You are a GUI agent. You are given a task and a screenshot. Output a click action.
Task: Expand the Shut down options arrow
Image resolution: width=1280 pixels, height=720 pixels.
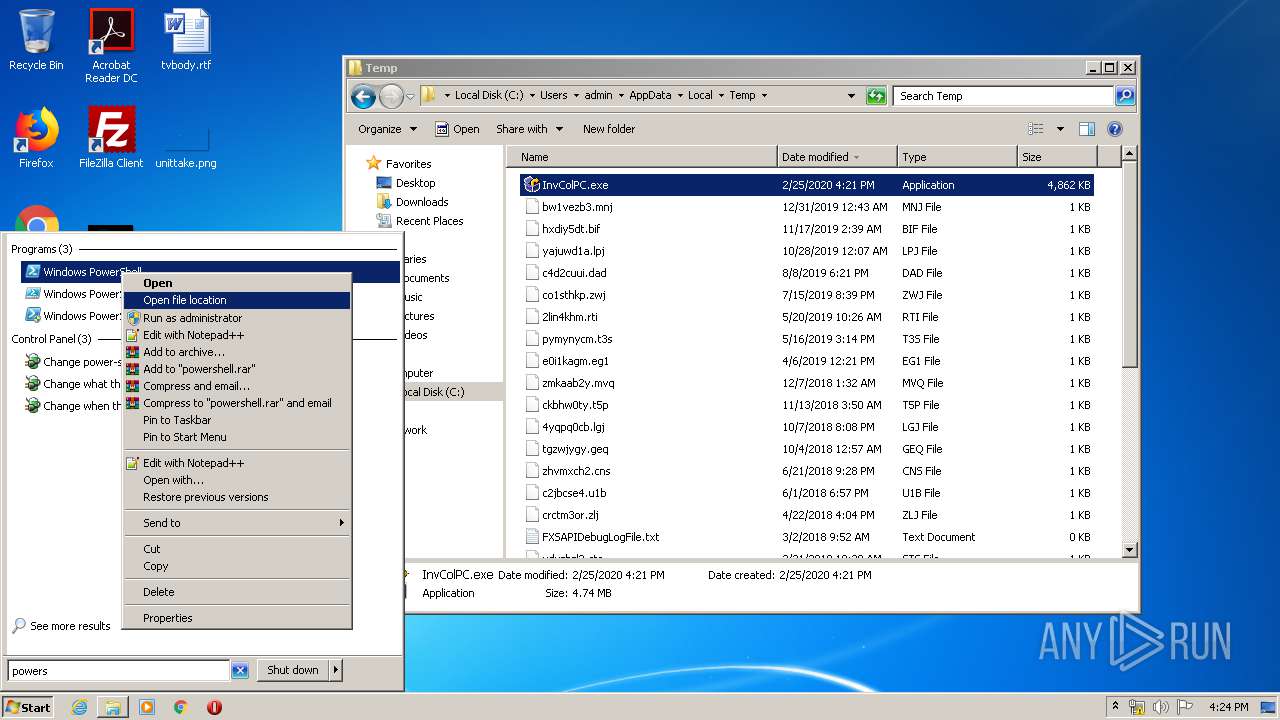pos(335,671)
